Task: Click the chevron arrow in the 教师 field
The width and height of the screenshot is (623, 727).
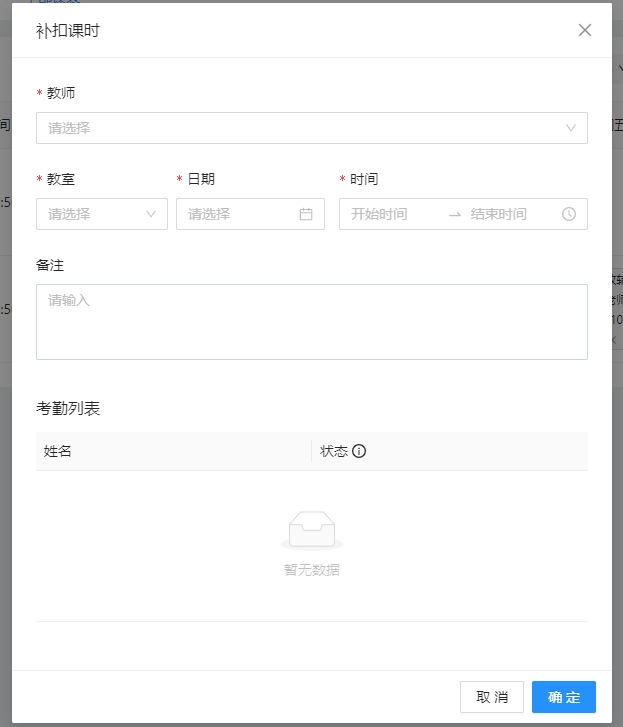Action: tap(571, 128)
